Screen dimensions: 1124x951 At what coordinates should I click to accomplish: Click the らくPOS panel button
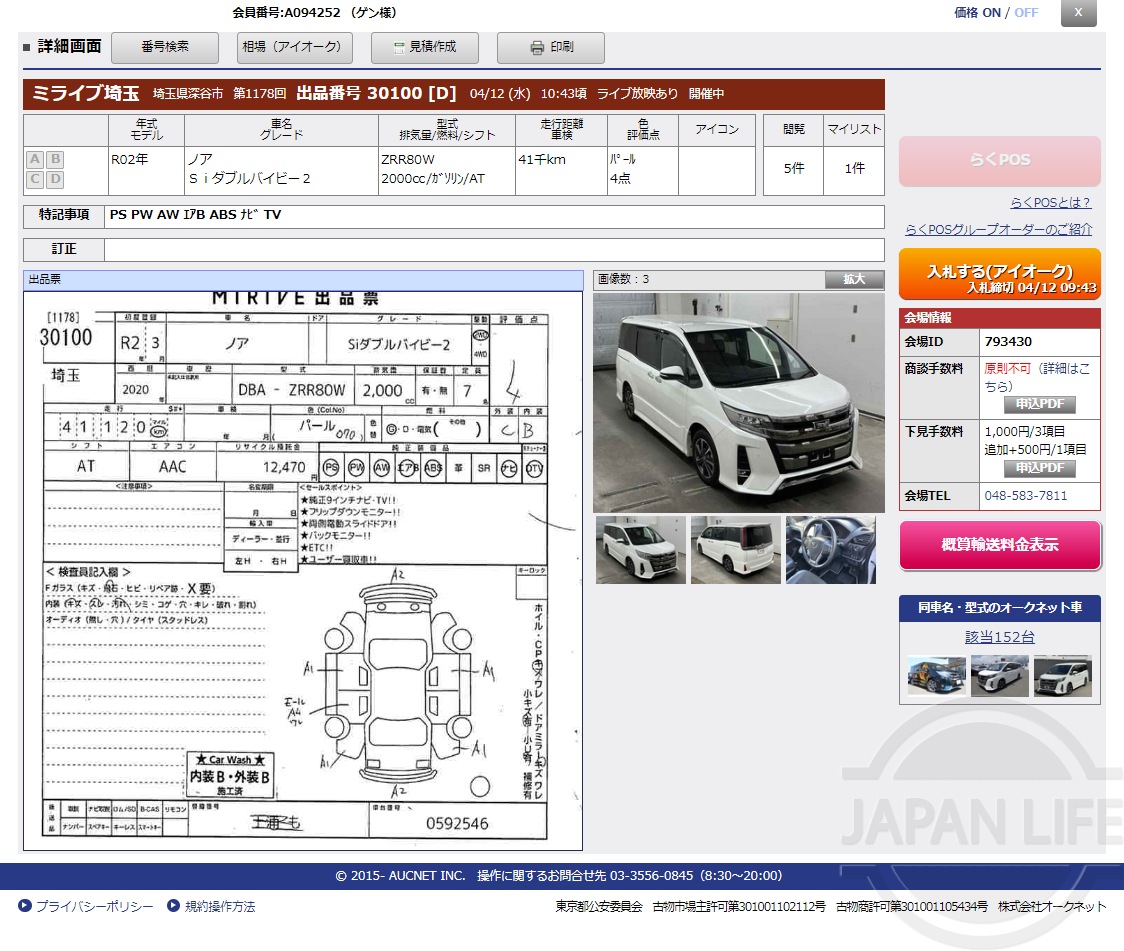(x=999, y=161)
